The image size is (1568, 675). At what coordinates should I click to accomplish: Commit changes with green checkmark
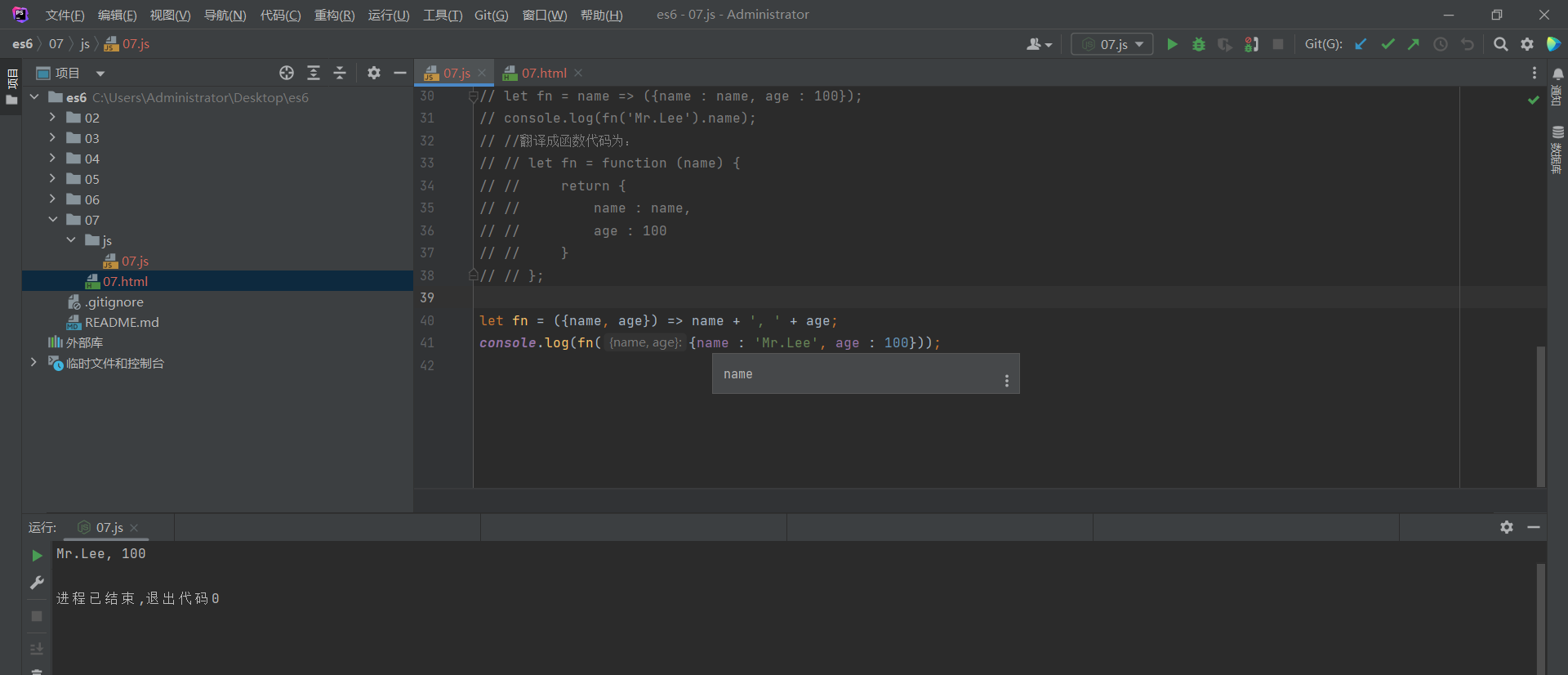click(x=1388, y=44)
